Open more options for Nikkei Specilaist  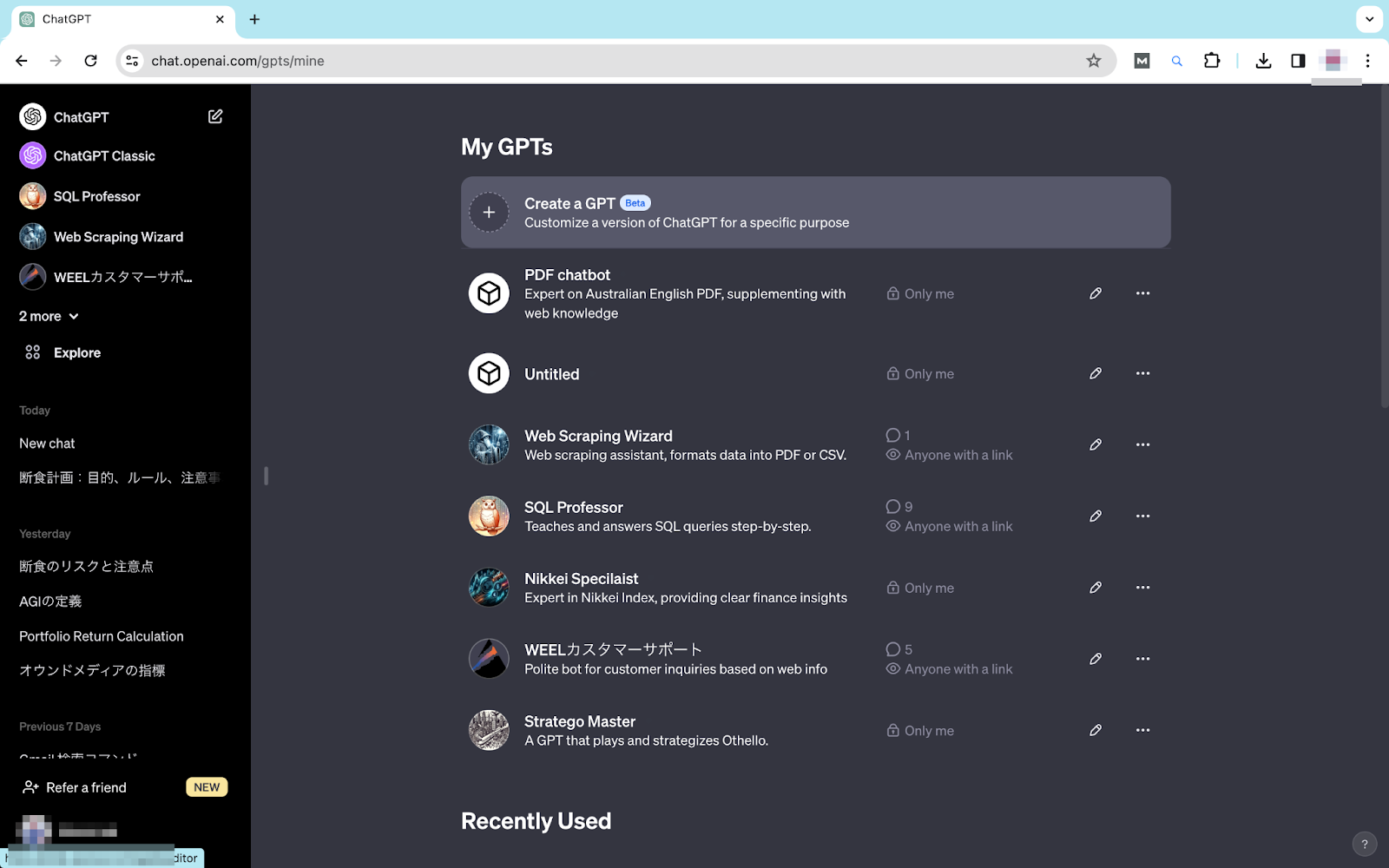[x=1142, y=588]
